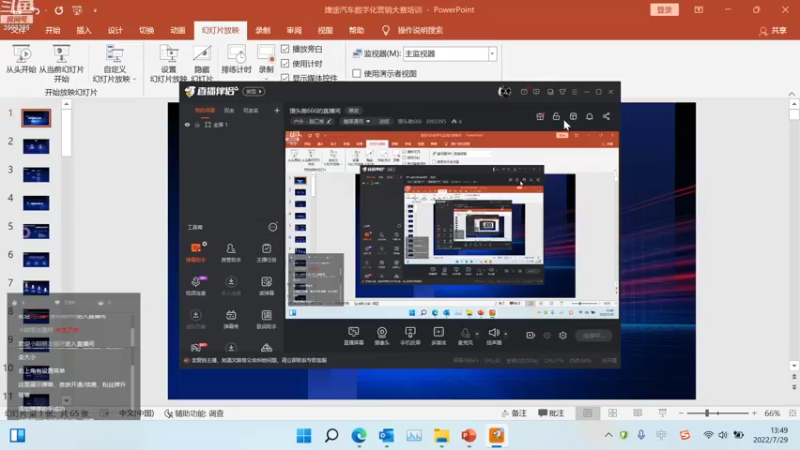Viewport: 800px width, 450px height.
Task: Mute the 麦克风 microphone in 直播伴侣
Action: (465, 336)
